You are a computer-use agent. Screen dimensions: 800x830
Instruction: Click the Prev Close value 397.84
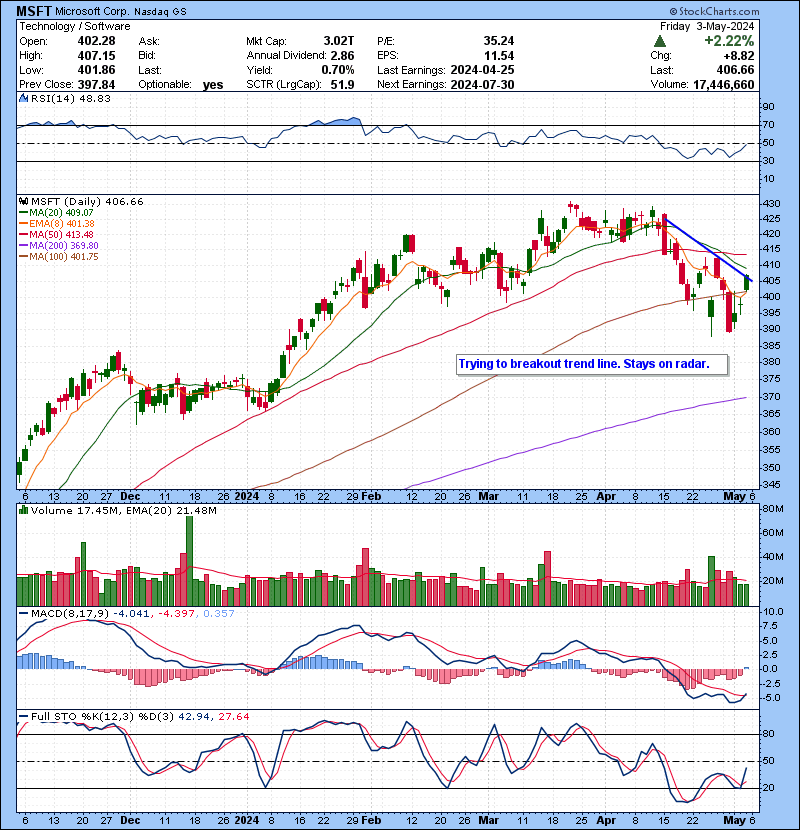point(96,85)
